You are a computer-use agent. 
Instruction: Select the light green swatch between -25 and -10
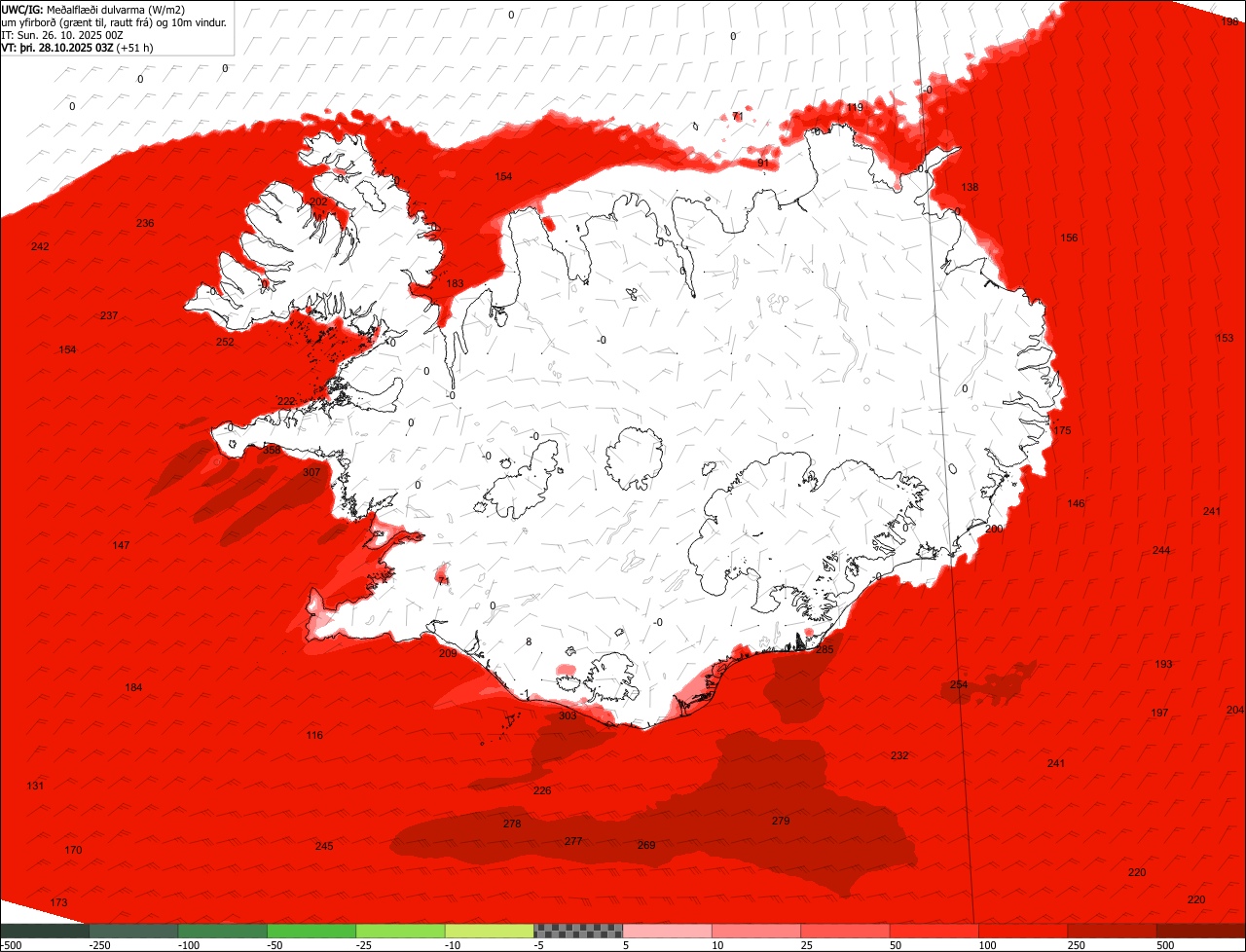click(x=400, y=931)
